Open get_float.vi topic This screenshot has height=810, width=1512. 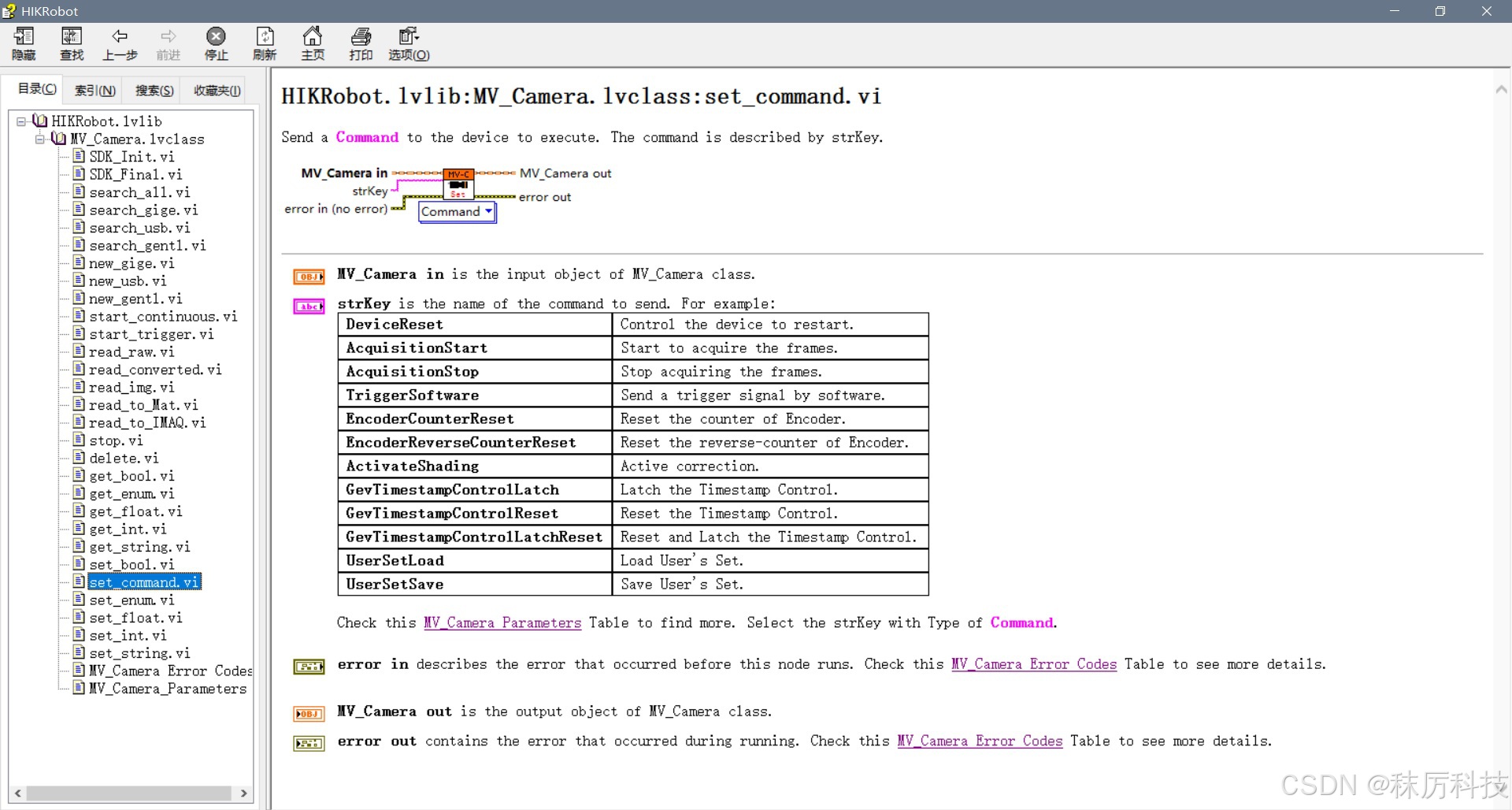[135, 511]
